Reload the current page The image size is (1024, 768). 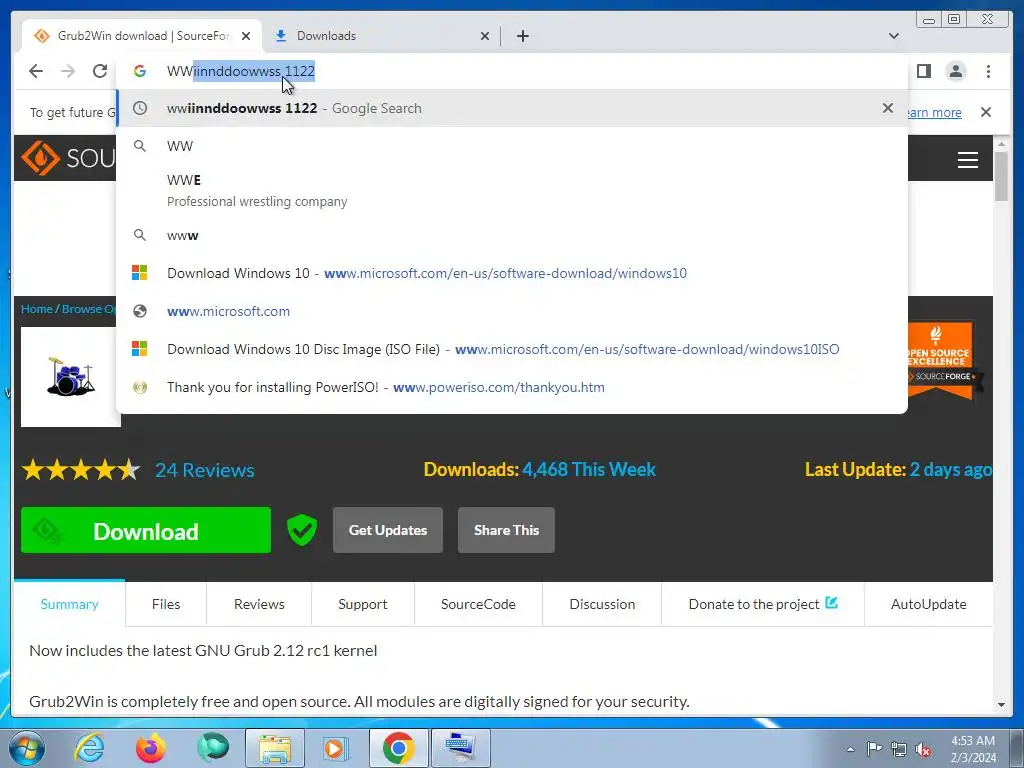click(100, 71)
